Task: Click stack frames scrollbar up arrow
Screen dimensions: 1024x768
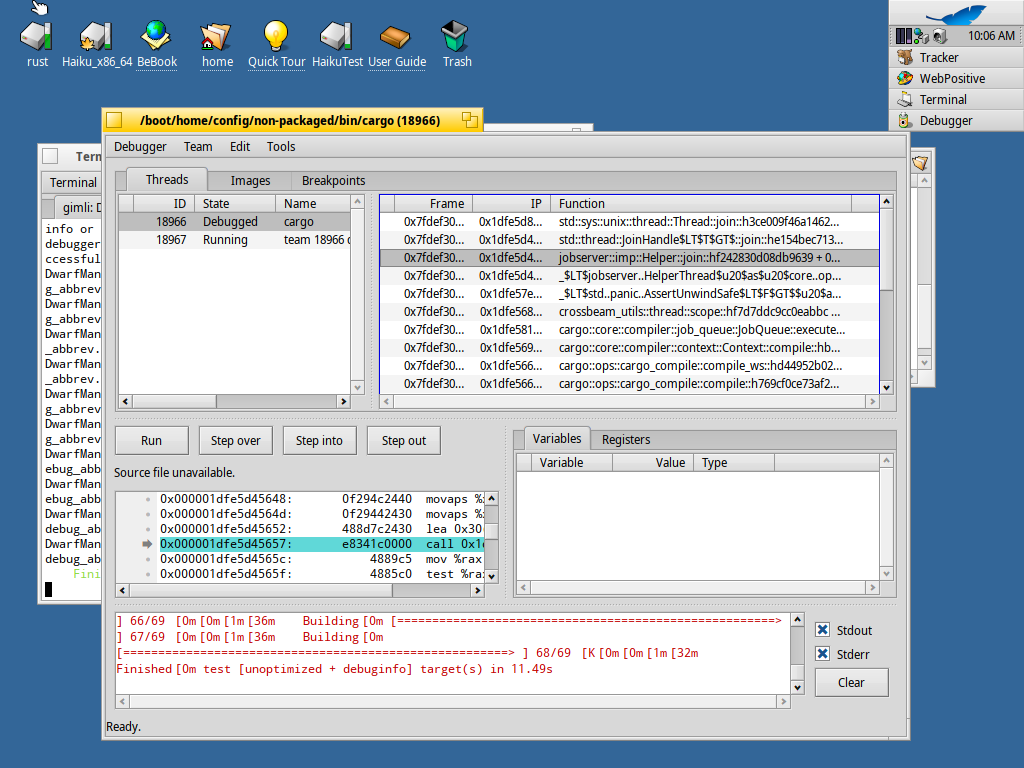Action: pyautogui.click(x=886, y=201)
